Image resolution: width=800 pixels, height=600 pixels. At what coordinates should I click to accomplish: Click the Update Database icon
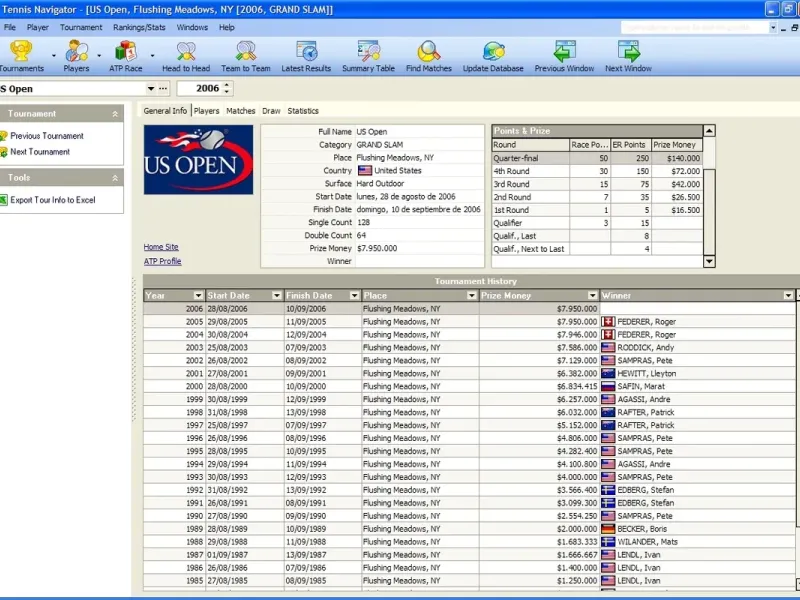point(493,51)
